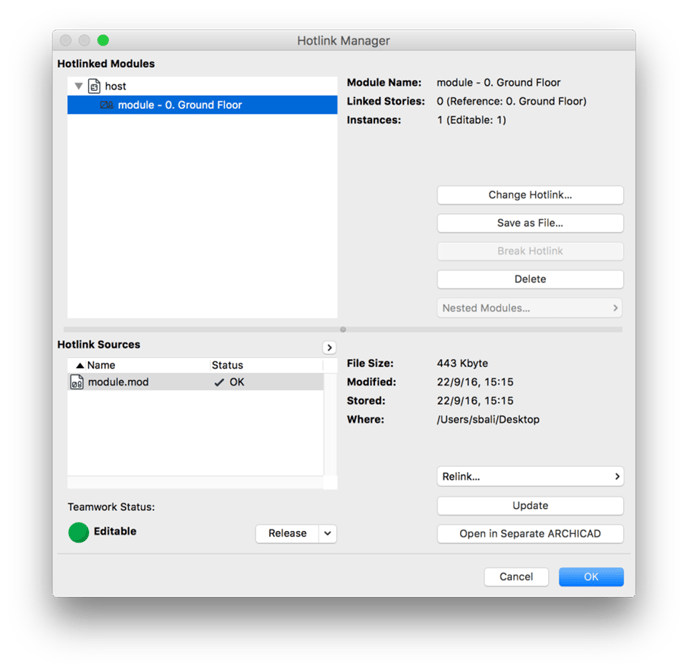Update the selected hotlink source
The width and height of the screenshot is (688, 672).
pyautogui.click(x=530, y=506)
